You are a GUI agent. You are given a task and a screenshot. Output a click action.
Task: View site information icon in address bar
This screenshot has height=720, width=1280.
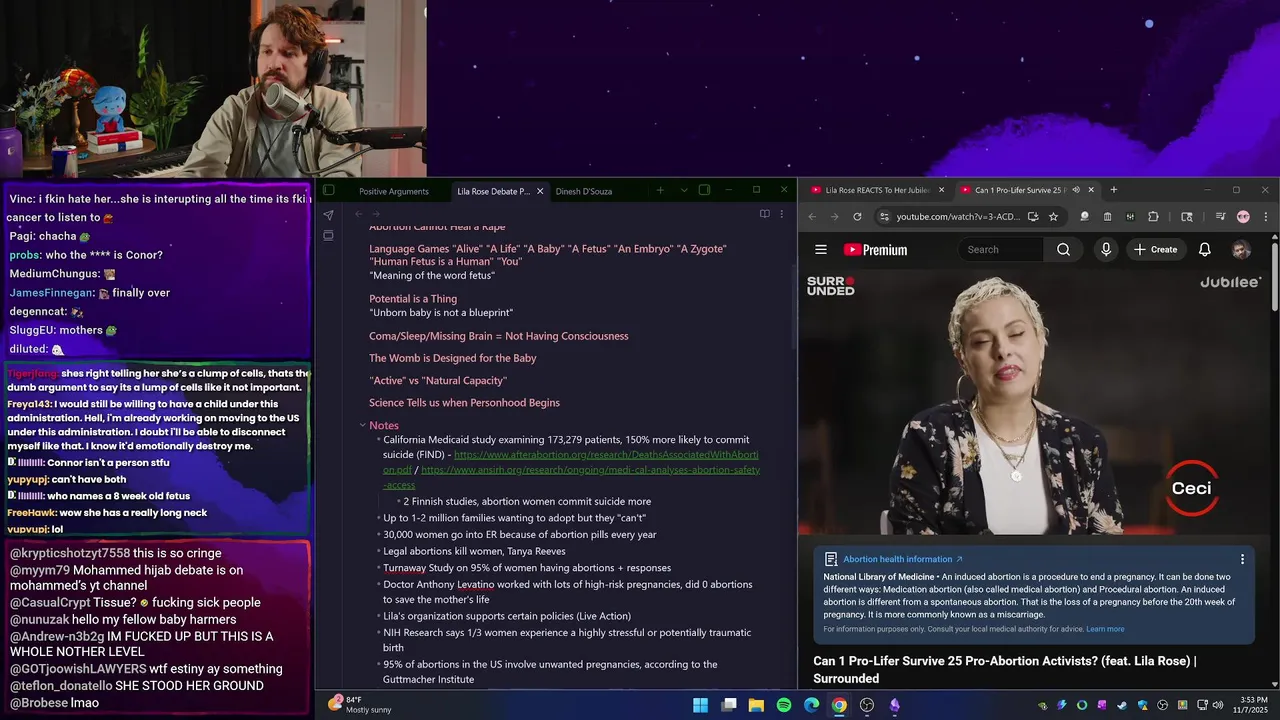(883, 216)
